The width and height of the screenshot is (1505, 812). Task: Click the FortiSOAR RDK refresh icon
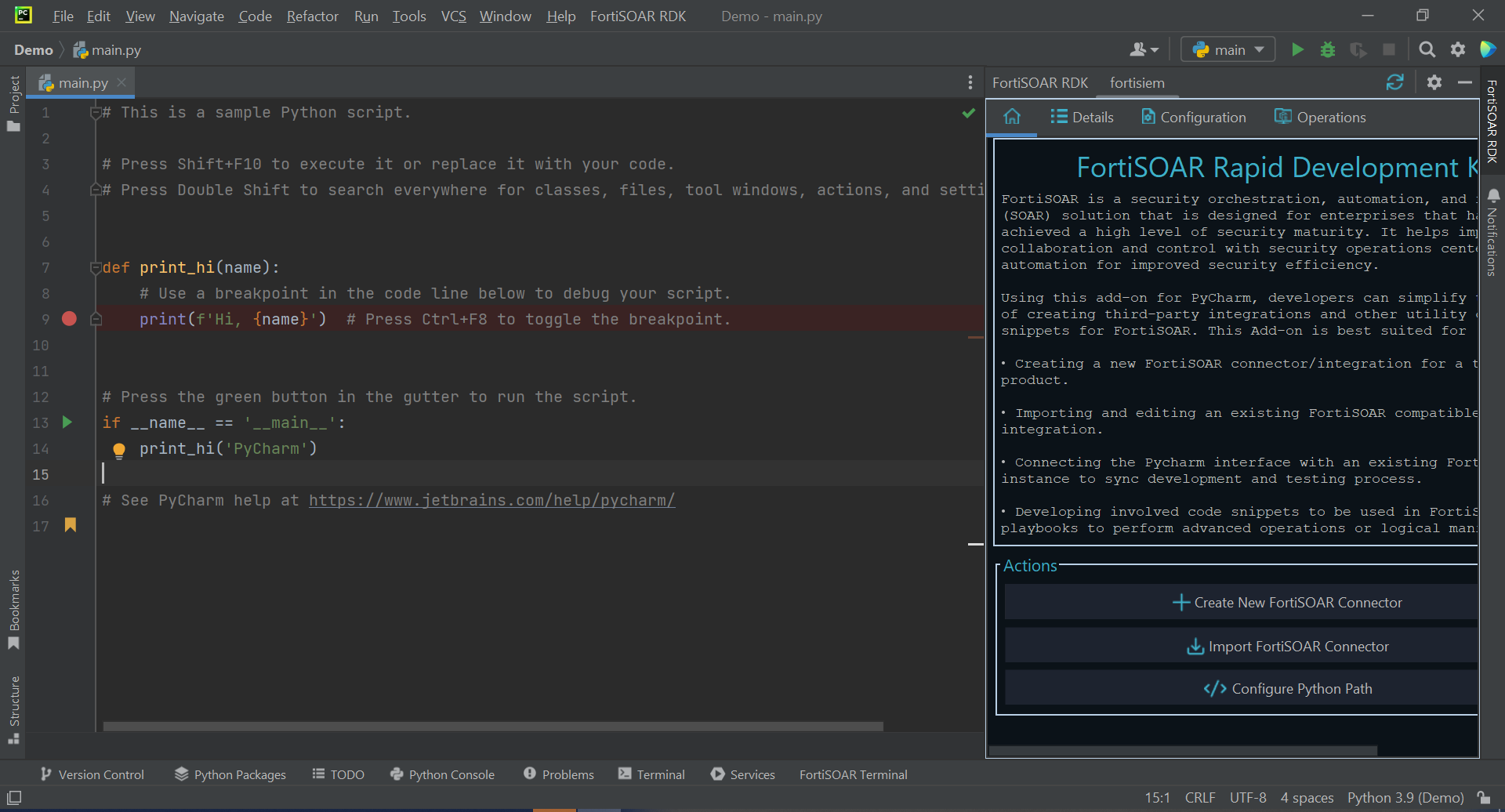[1394, 82]
